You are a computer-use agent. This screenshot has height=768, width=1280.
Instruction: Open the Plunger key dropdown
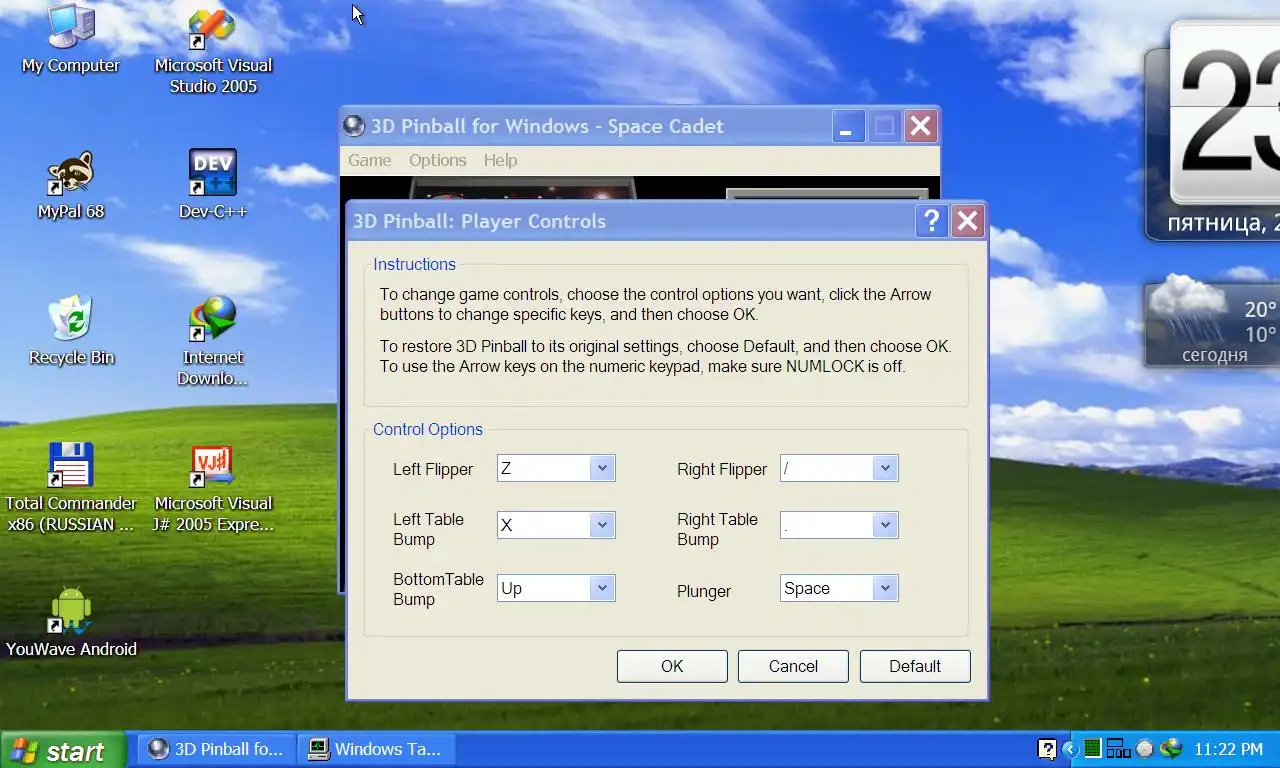pos(884,588)
